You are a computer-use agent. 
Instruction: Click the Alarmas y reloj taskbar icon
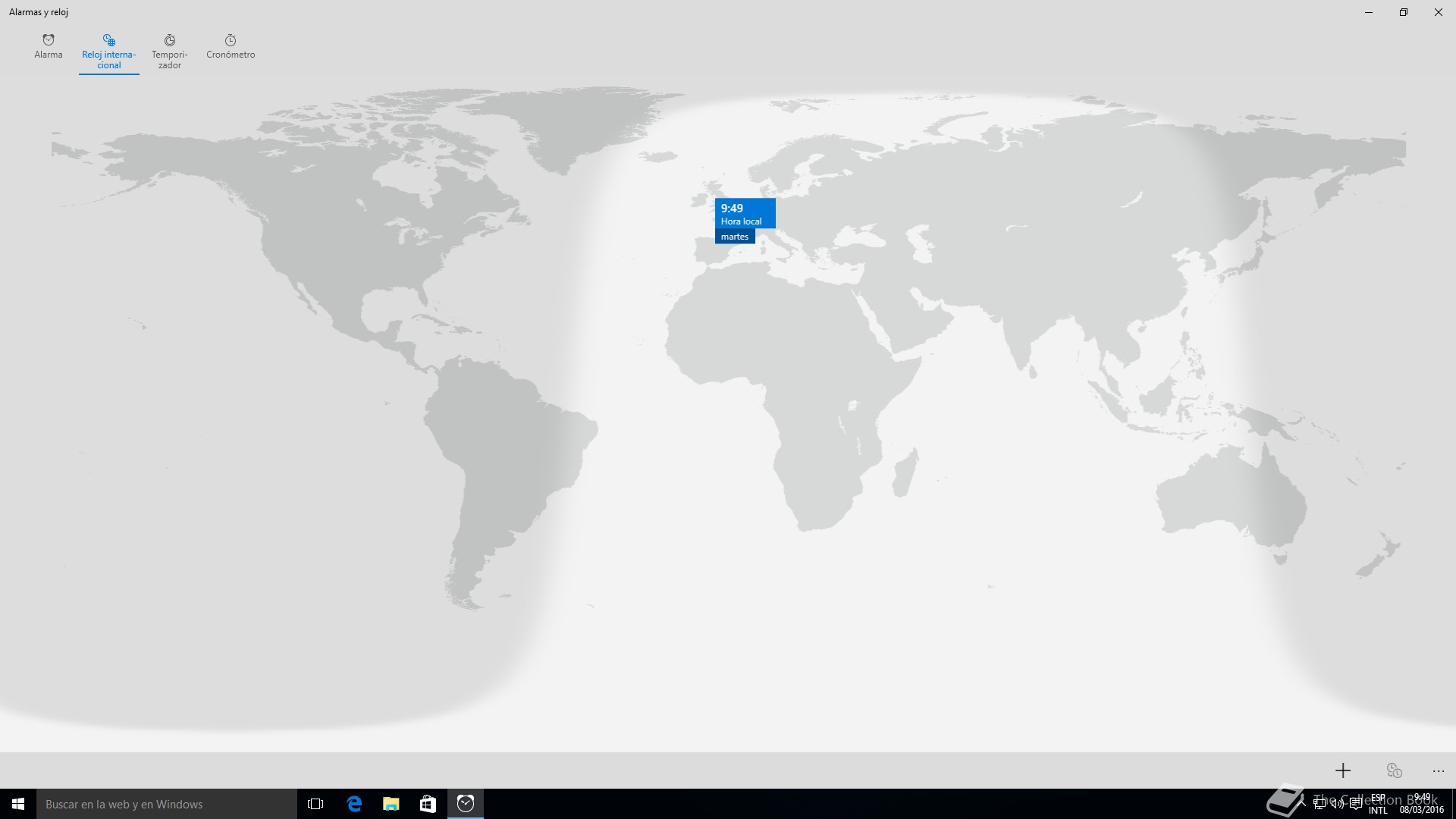coord(466,804)
